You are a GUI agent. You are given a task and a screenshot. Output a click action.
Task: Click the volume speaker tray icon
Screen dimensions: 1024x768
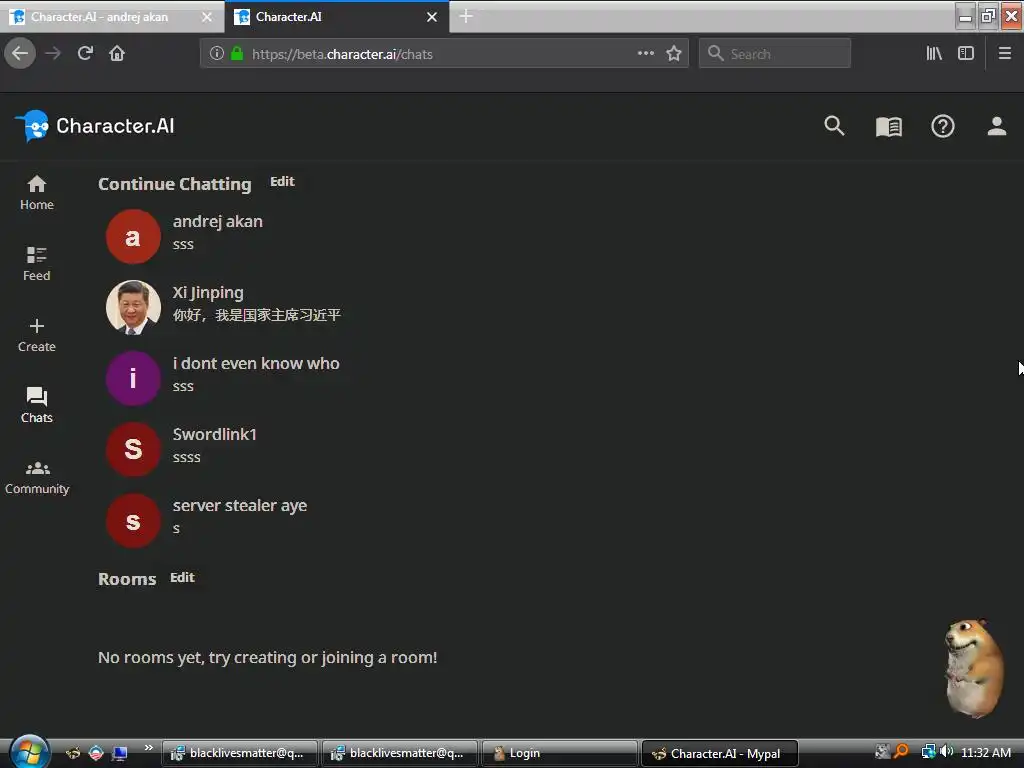(946, 752)
